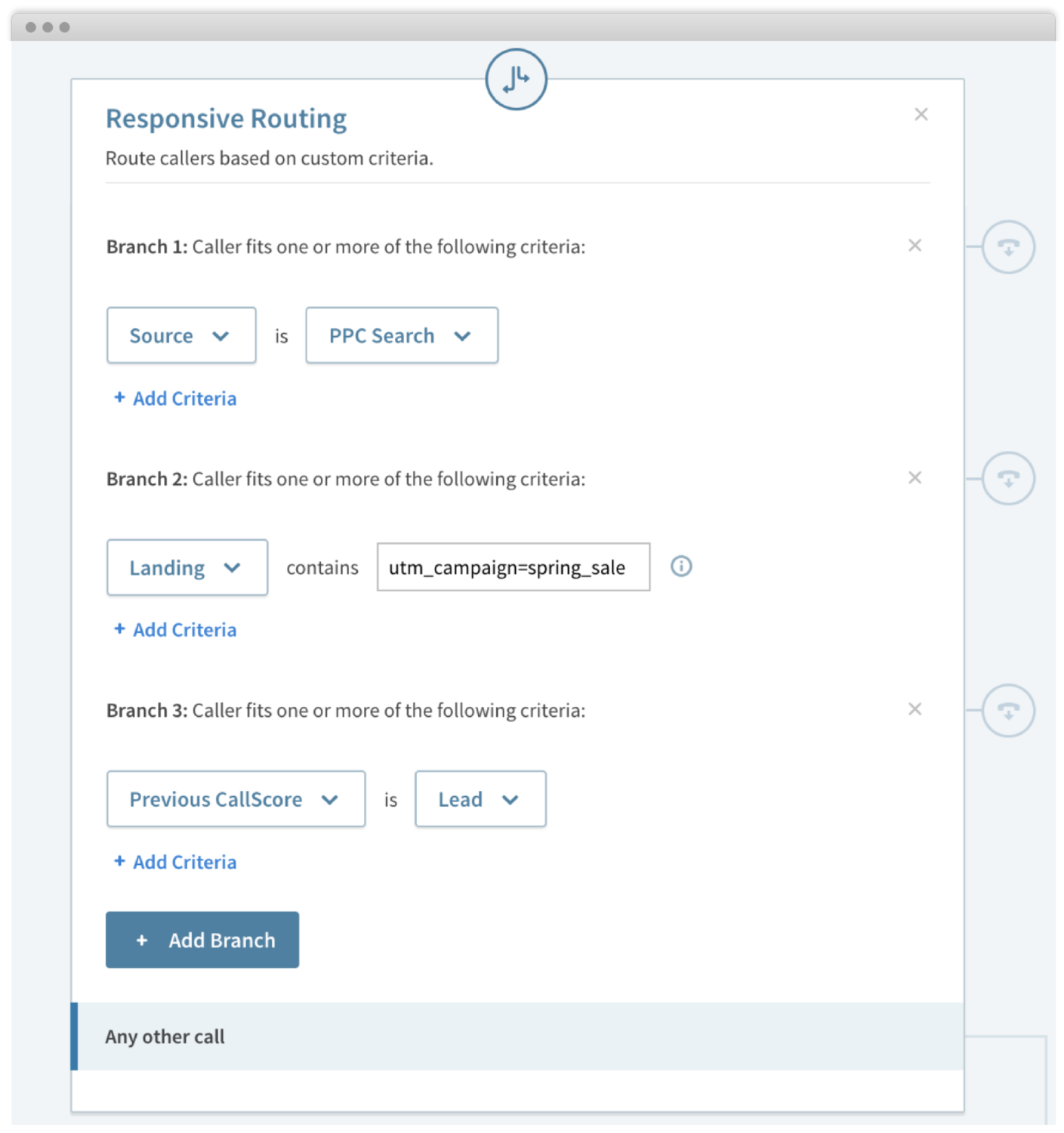Close the Responsive Routing panel
Viewport: 1064px width, 1133px height.
[921, 114]
